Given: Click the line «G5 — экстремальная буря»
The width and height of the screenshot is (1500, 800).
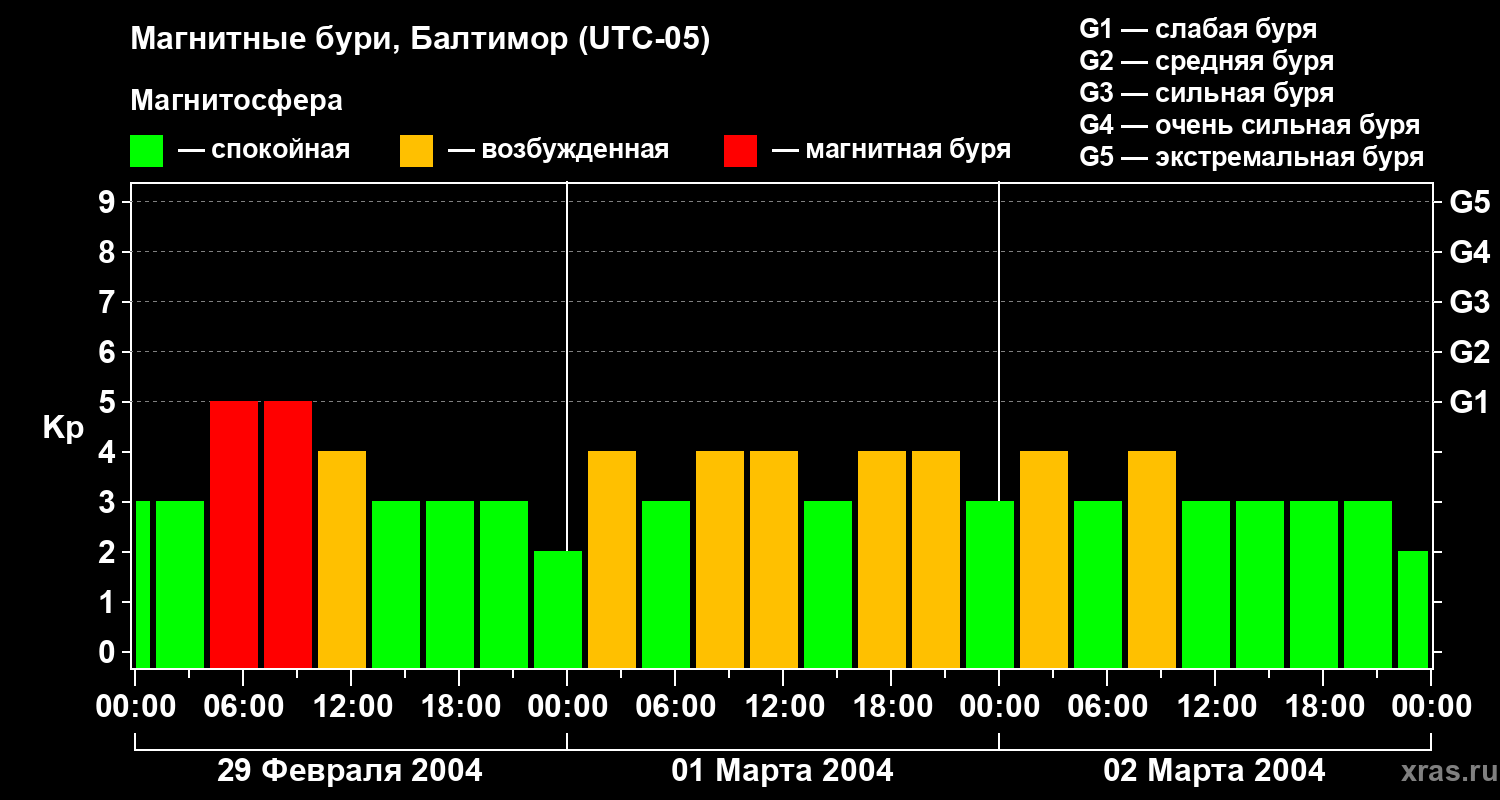Looking at the screenshot, I should tap(1252, 157).
